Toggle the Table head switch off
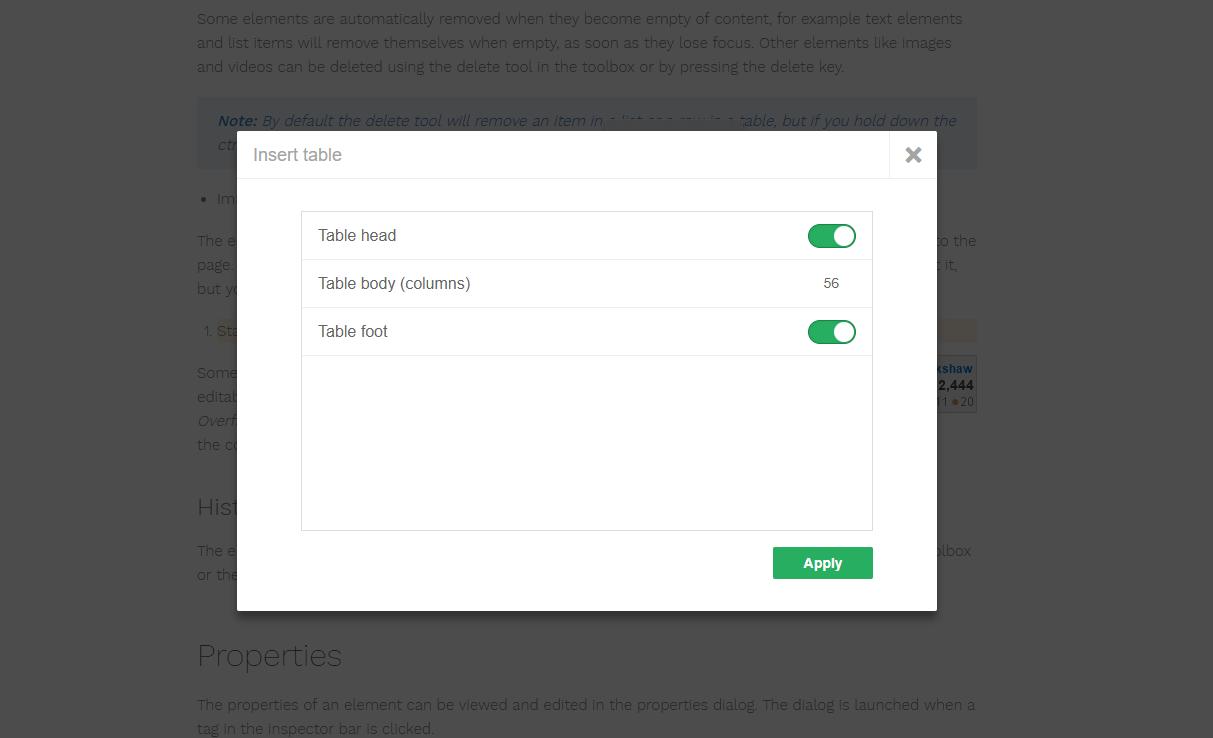 831,235
